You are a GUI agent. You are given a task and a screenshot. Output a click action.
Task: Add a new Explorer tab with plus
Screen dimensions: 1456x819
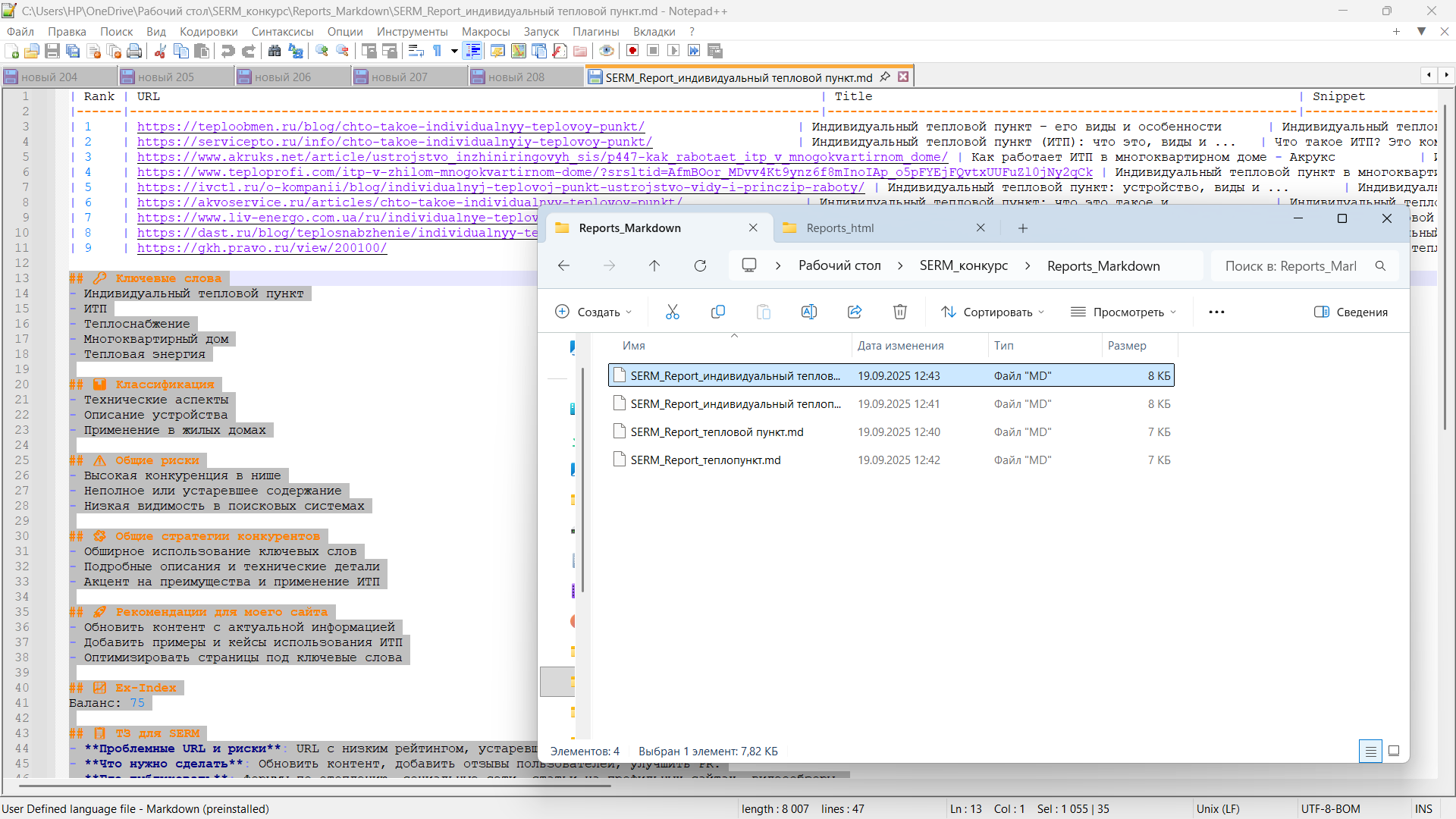coord(1023,228)
